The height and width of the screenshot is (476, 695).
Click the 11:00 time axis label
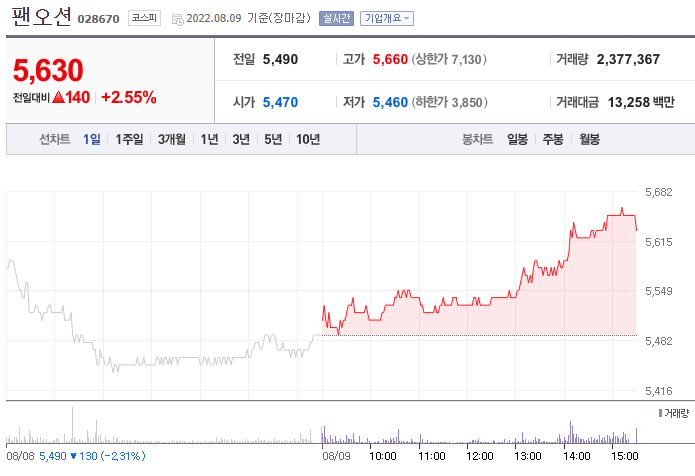pos(432,456)
